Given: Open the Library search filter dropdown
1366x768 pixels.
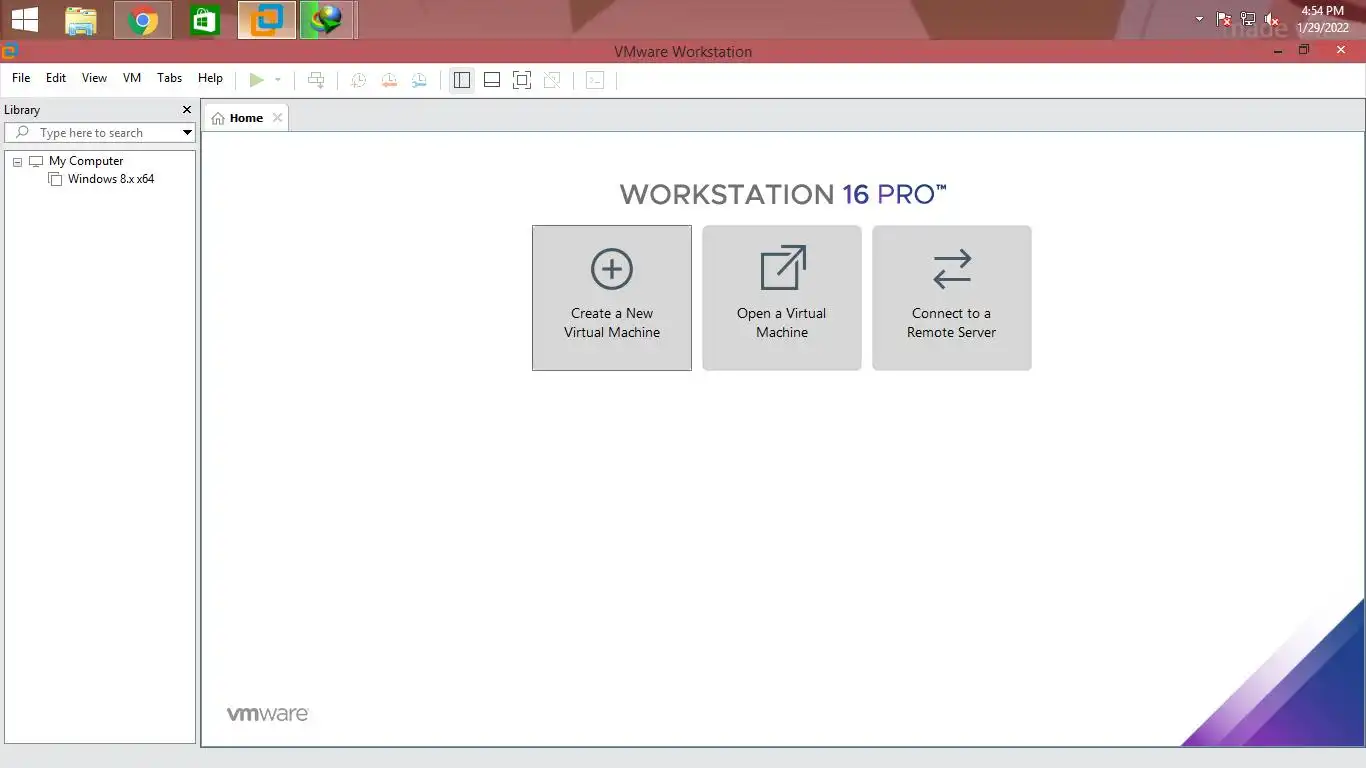Looking at the screenshot, I should [x=187, y=132].
